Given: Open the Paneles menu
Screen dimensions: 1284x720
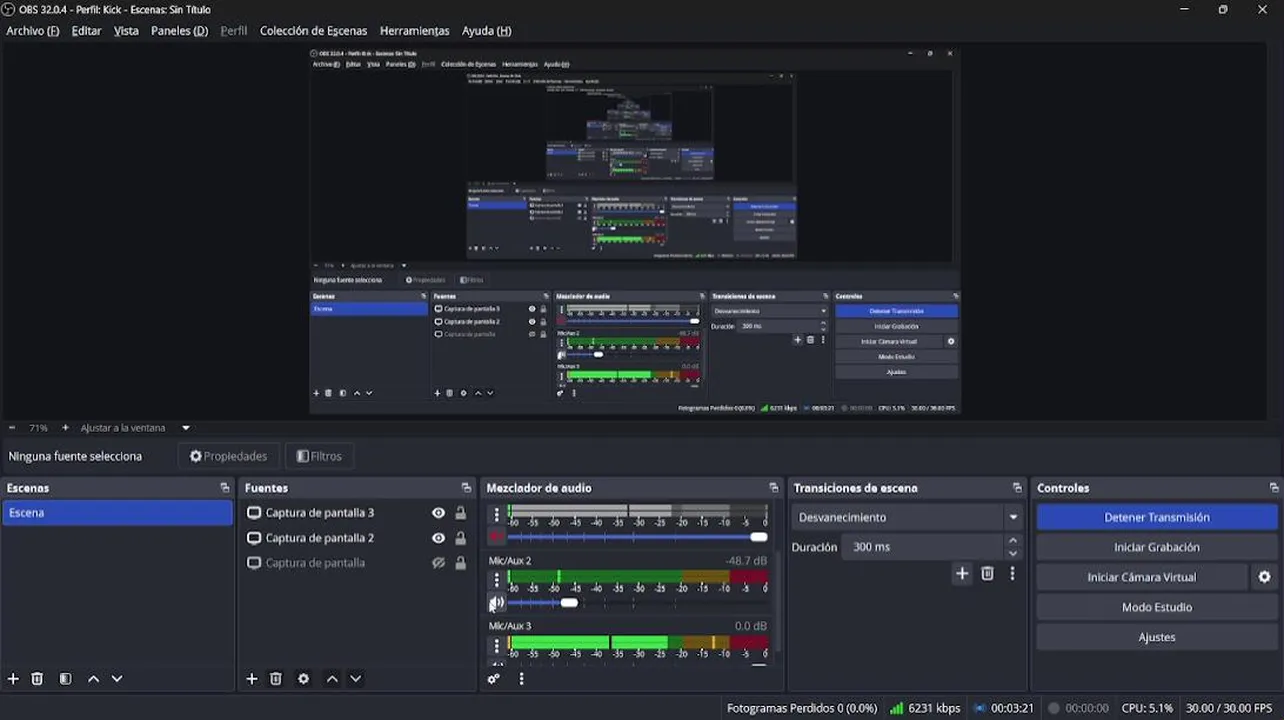Looking at the screenshot, I should point(179,31).
